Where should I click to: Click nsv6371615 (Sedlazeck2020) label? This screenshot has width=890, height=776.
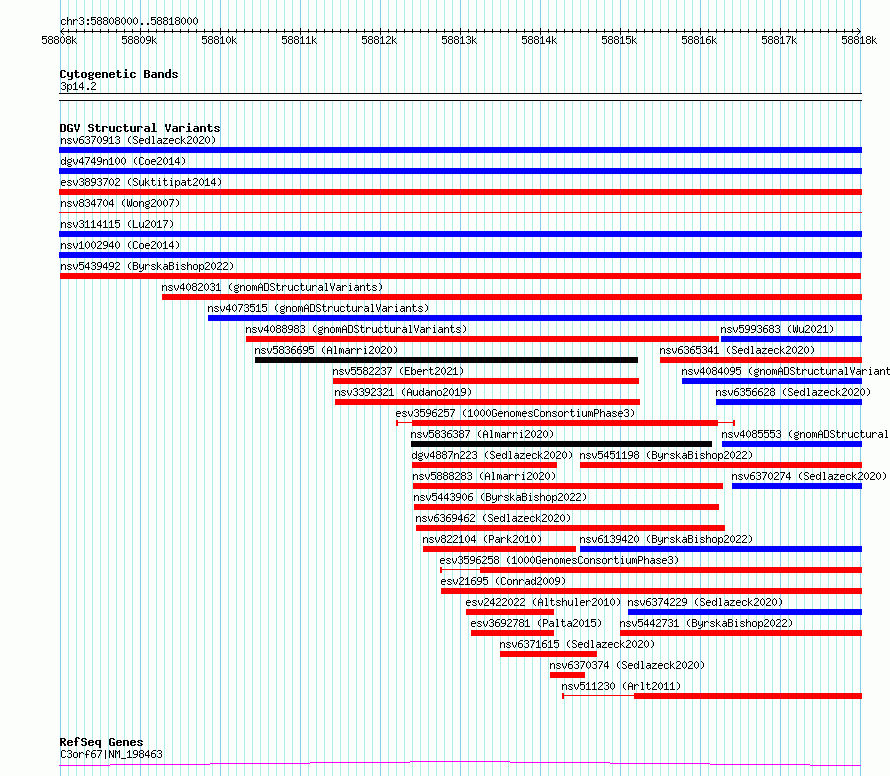point(577,644)
